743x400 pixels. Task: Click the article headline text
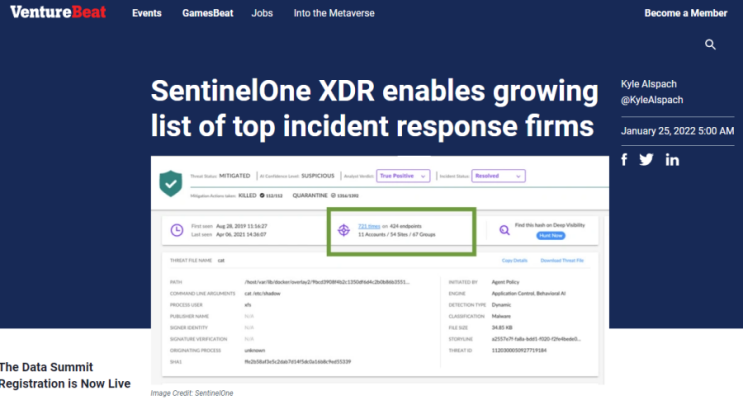point(374,109)
